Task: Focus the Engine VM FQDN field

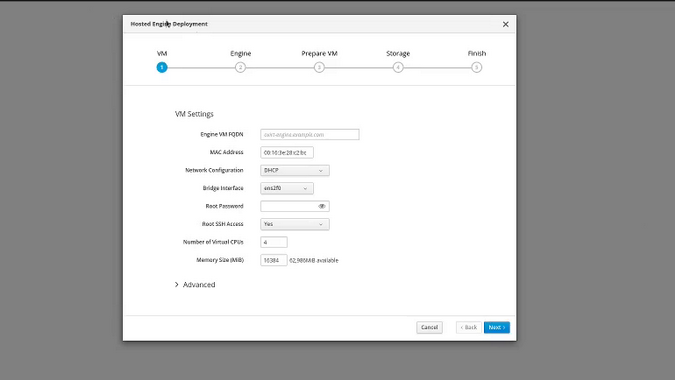Action: 310,135
